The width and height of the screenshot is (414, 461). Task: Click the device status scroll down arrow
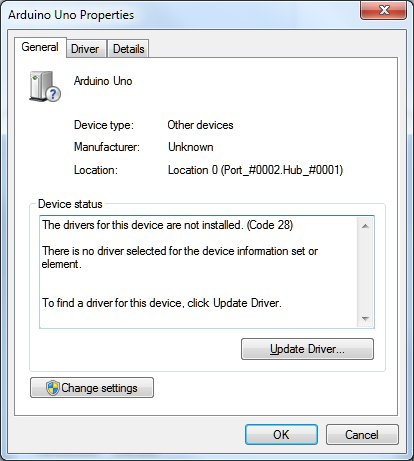pos(365,319)
